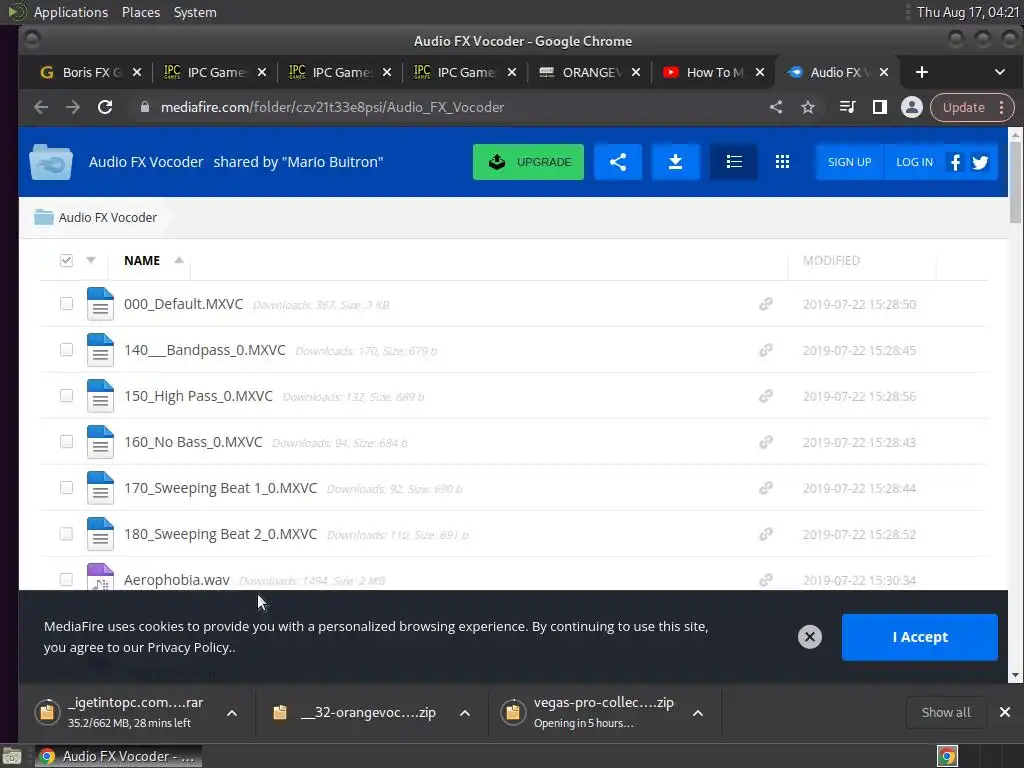Copy link icon for Aerophobia.wav
1024x768 pixels.
[765, 580]
